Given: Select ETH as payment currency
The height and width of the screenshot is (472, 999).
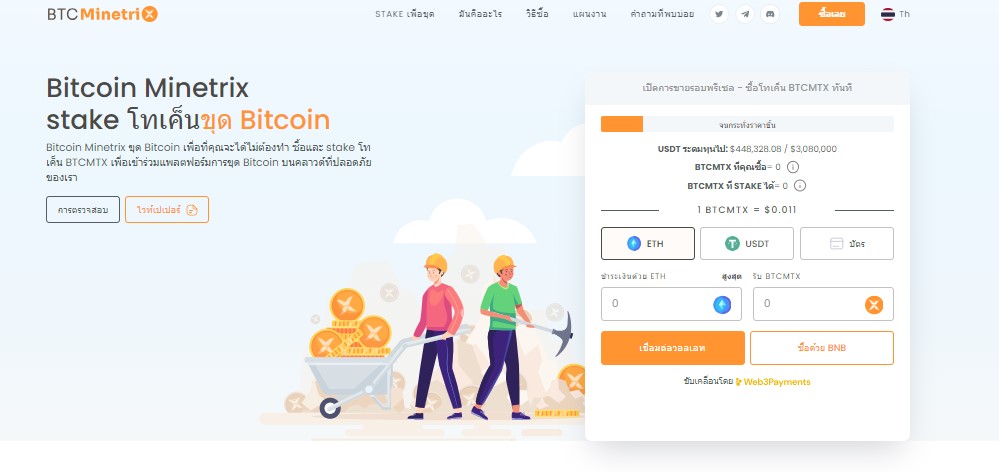Looking at the screenshot, I should (x=648, y=243).
